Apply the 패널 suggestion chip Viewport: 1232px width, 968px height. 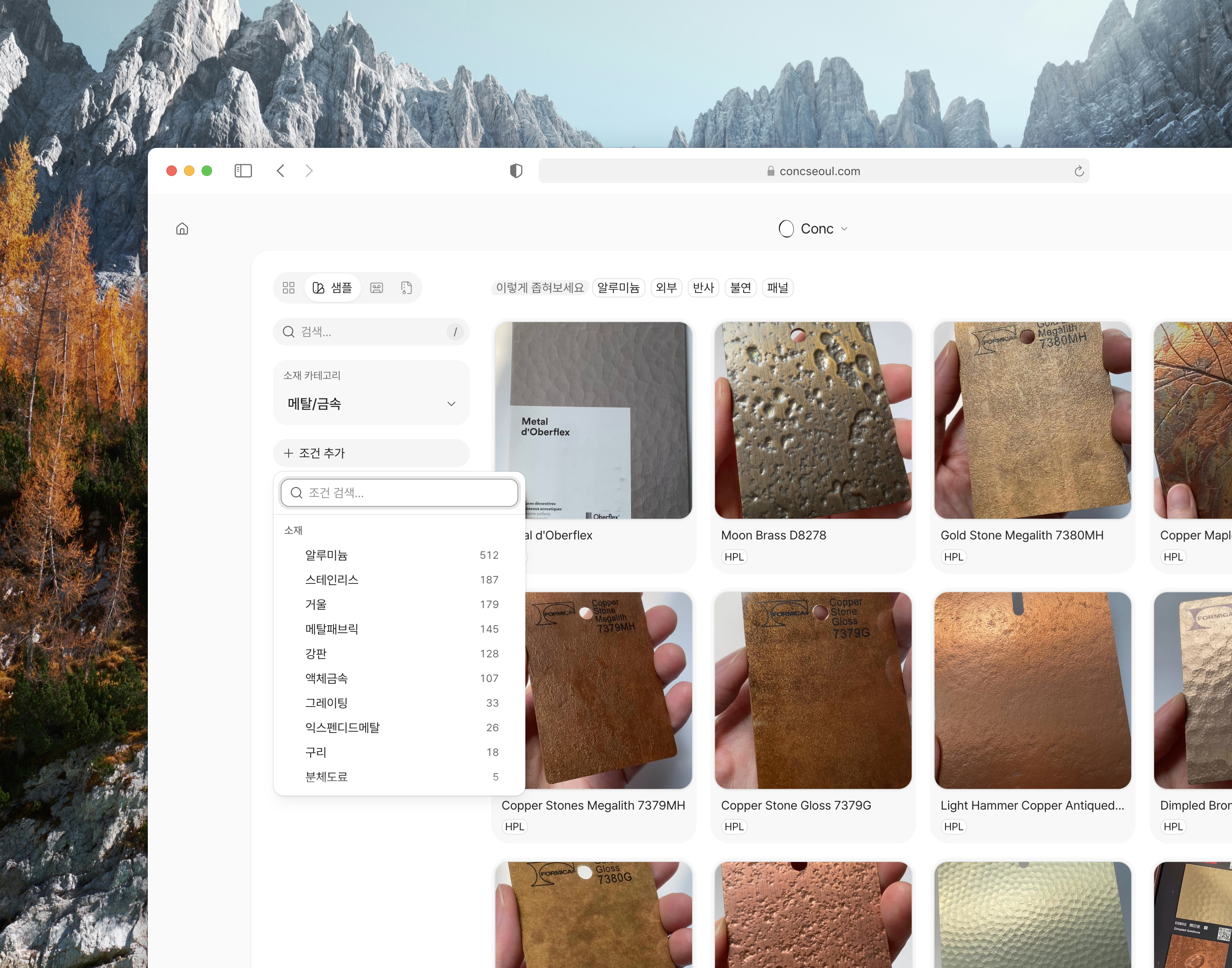click(x=777, y=288)
